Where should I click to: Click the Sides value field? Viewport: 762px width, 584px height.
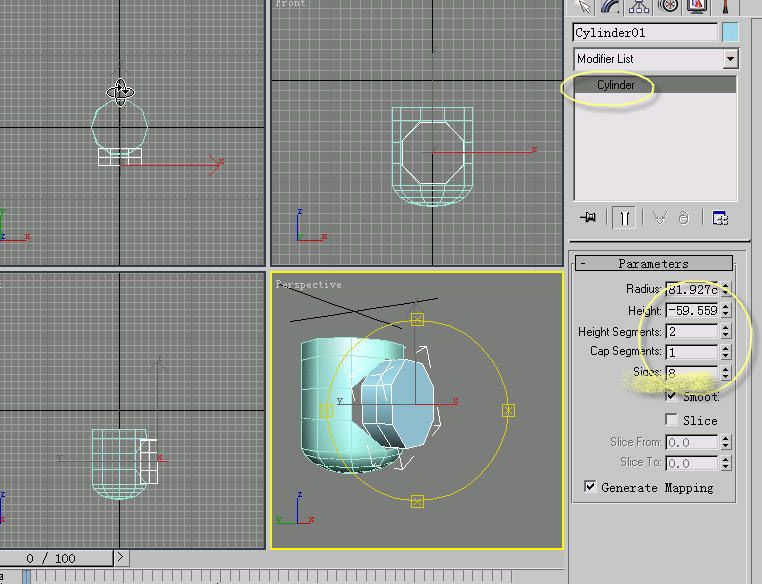[x=692, y=373]
